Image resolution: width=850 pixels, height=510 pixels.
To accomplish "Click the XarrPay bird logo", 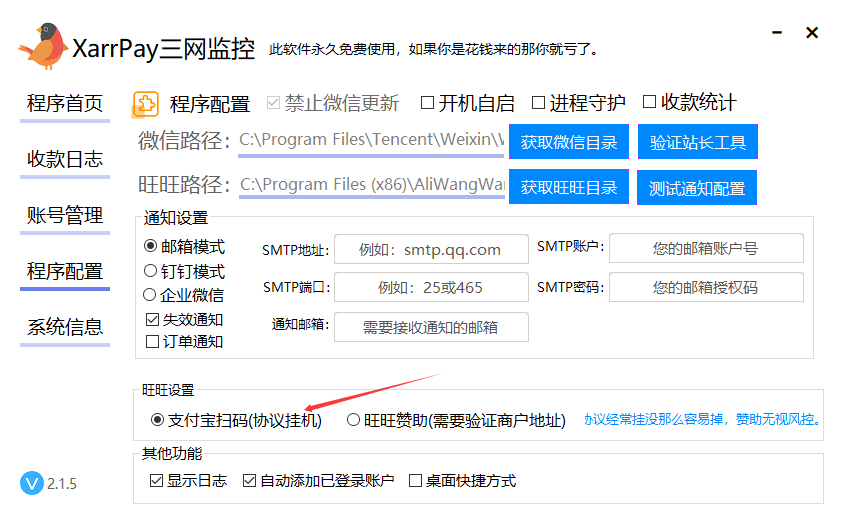I will (43, 47).
